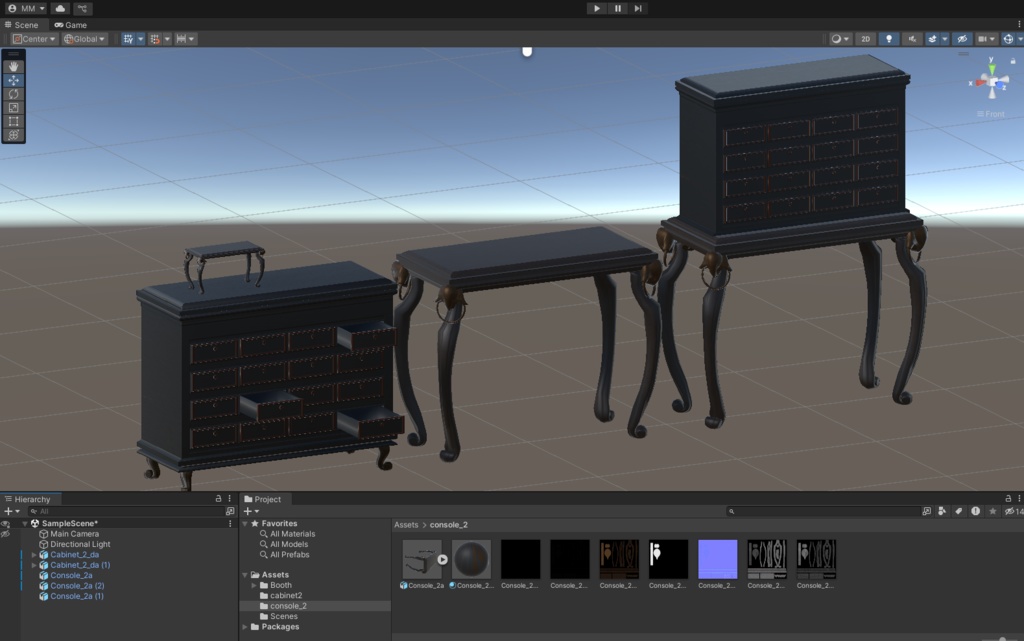1024x641 pixels.
Task: Expand Cabinet_2_da in Hierarchy
Action: coord(34,554)
